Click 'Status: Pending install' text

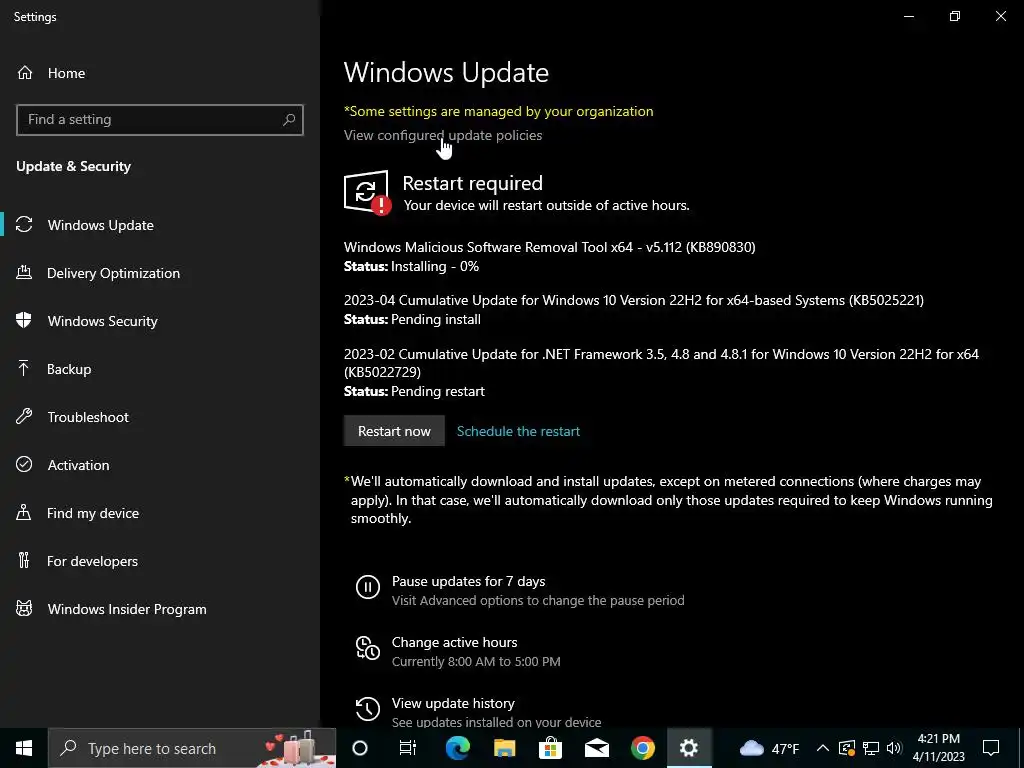click(412, 319)
